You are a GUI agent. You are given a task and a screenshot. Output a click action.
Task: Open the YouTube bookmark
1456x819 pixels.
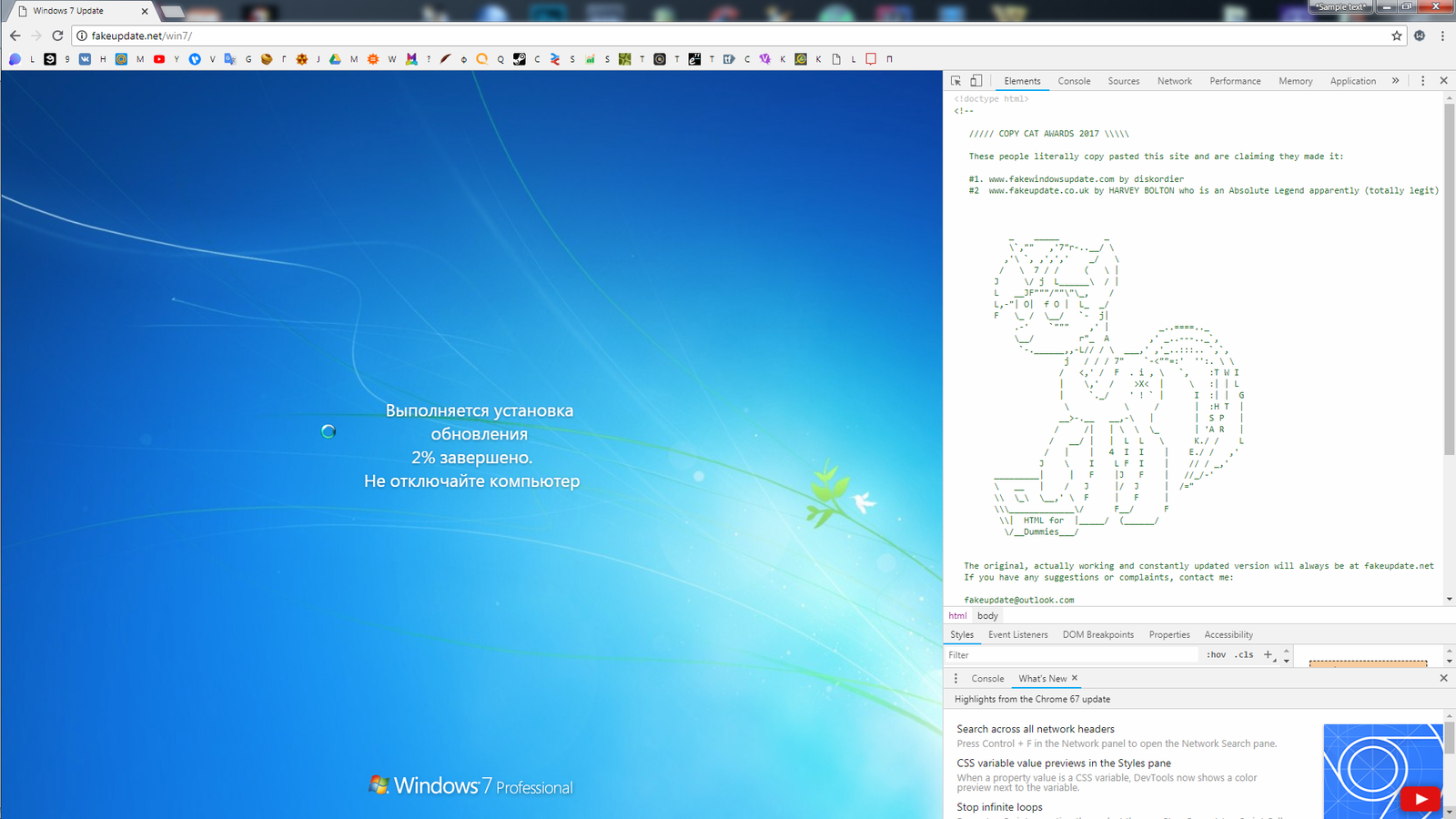pos(159,59)
